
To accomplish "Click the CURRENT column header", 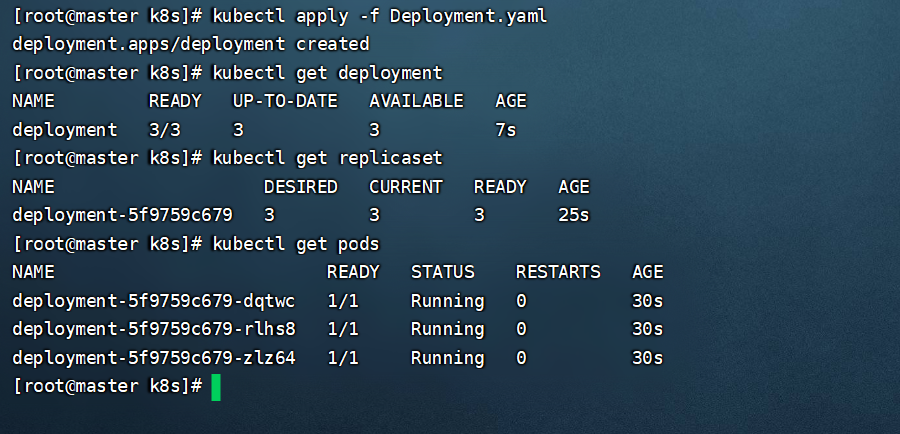I will click(x=406, y=187).
